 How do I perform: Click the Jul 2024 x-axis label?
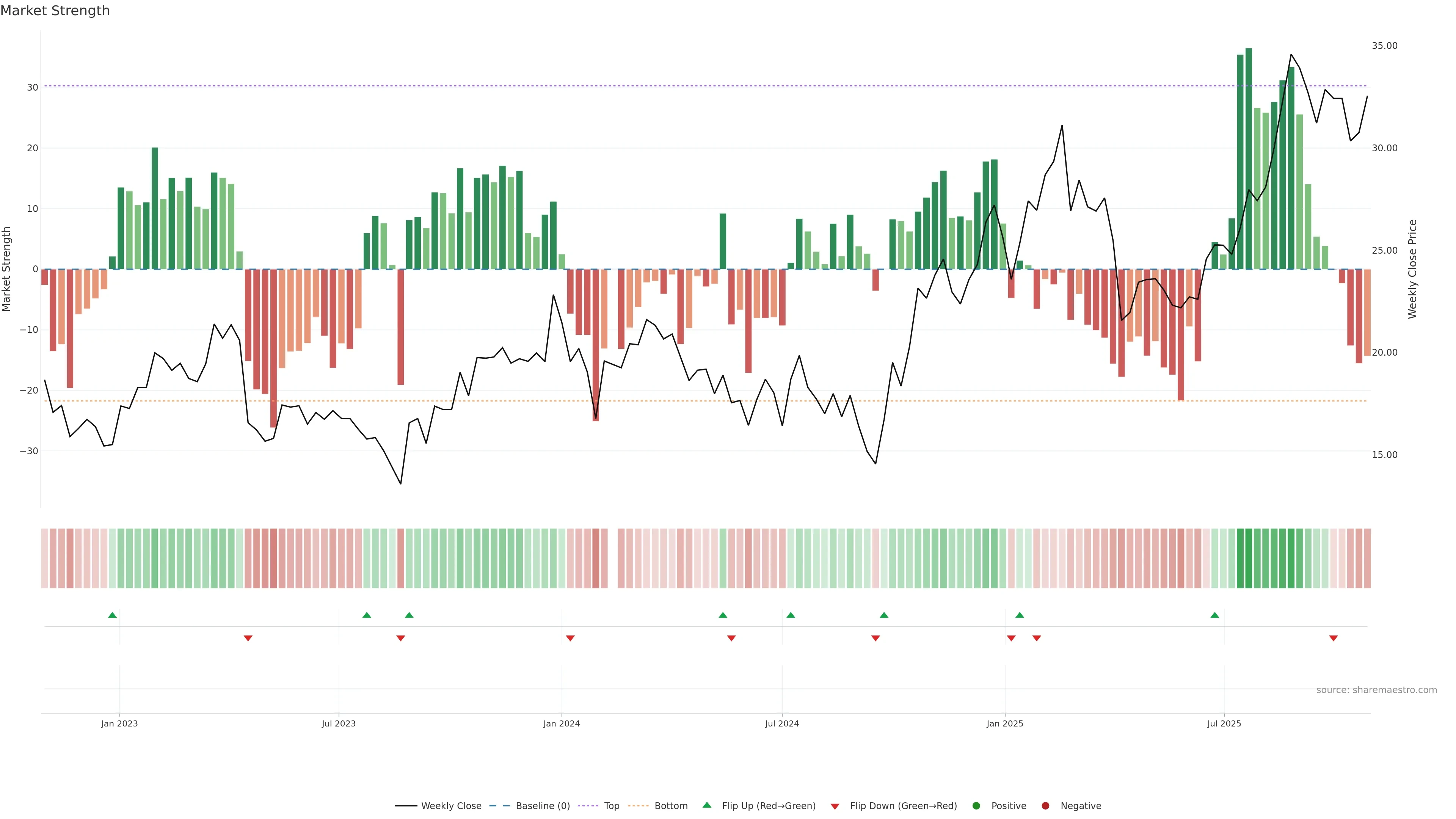(782, 723)
